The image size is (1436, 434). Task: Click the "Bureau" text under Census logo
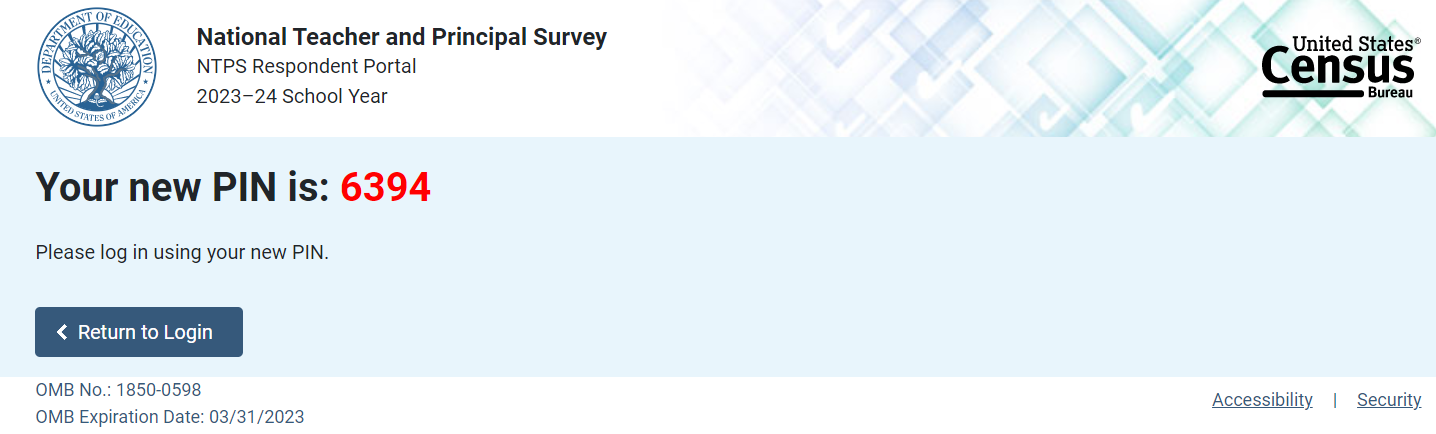pyautogui.click(x=1390, y=92)
